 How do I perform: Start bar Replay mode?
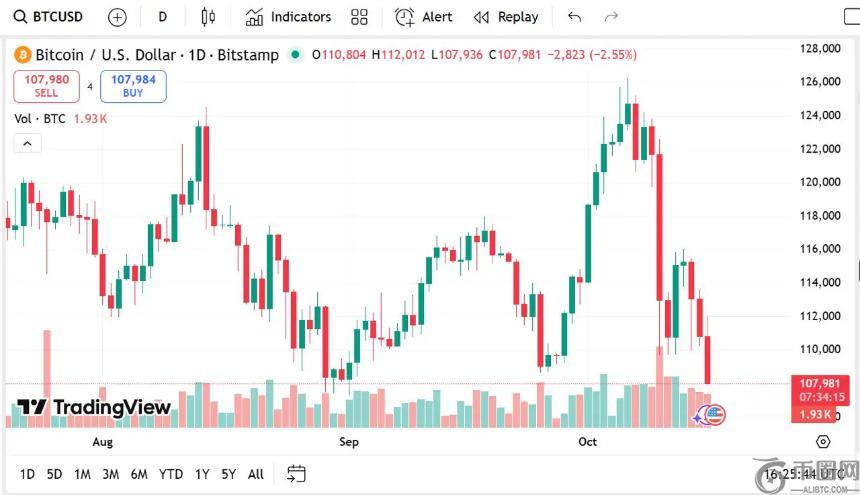pos(506,17)
